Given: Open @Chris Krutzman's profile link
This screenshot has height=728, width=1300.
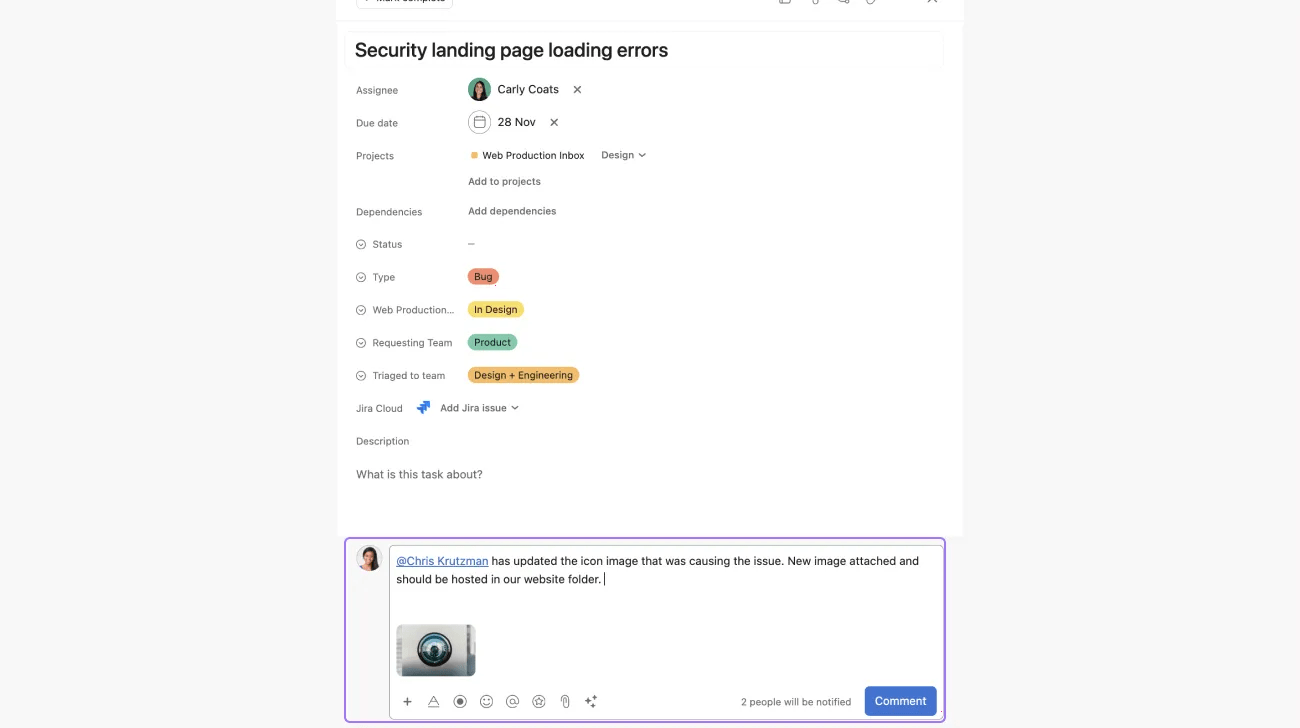Looking at the screenshot, I should tap(441, 561).
